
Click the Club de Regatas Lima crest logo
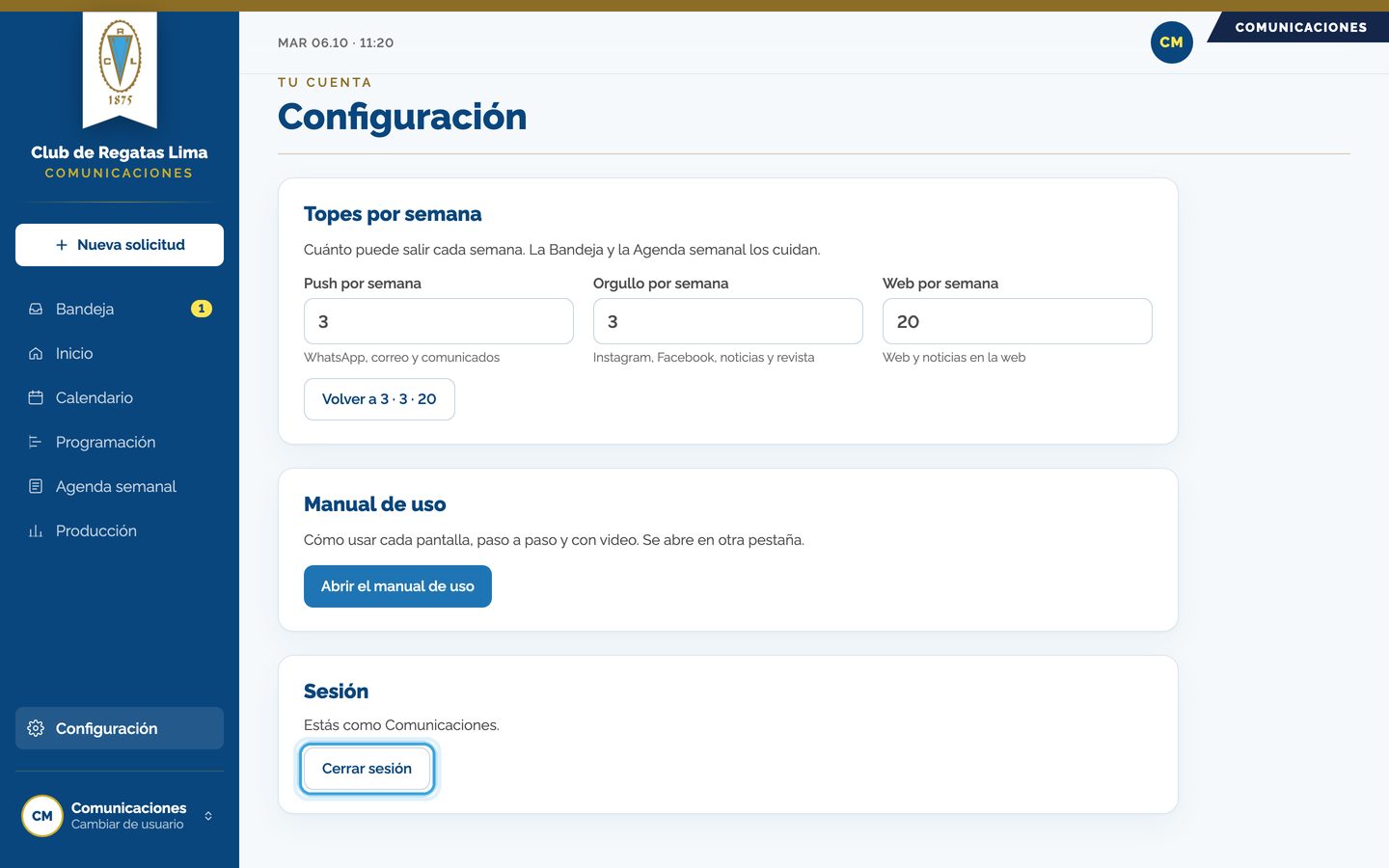coord(120,64)
